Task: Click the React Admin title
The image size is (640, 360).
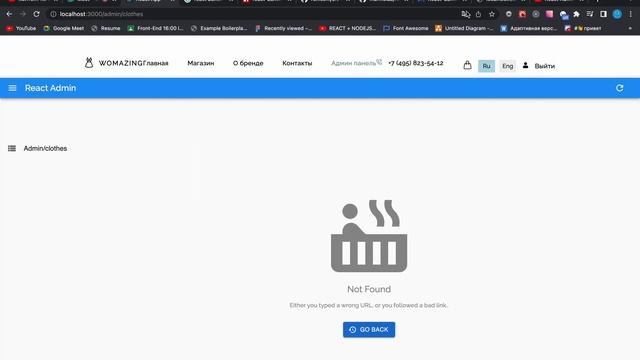Action: (50, 88)
